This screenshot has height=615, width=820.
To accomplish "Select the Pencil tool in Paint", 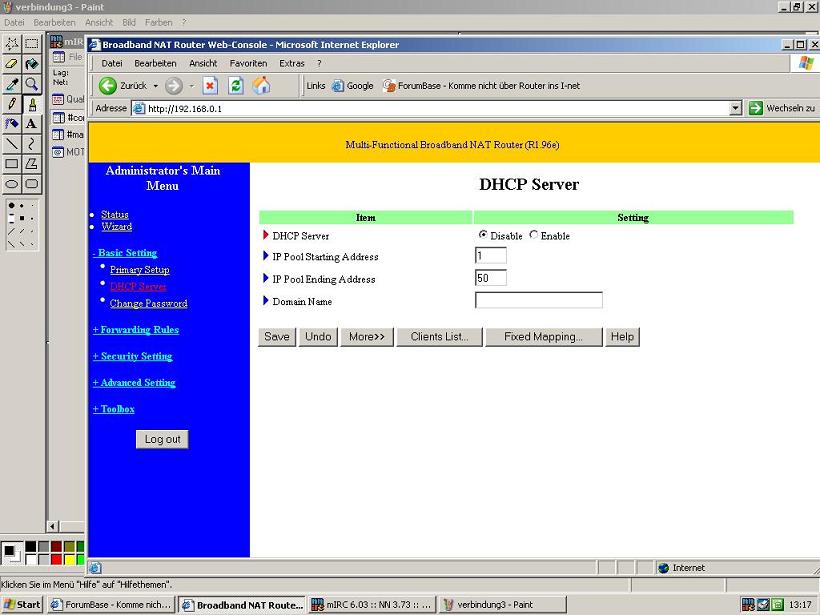I will point(12,104).
